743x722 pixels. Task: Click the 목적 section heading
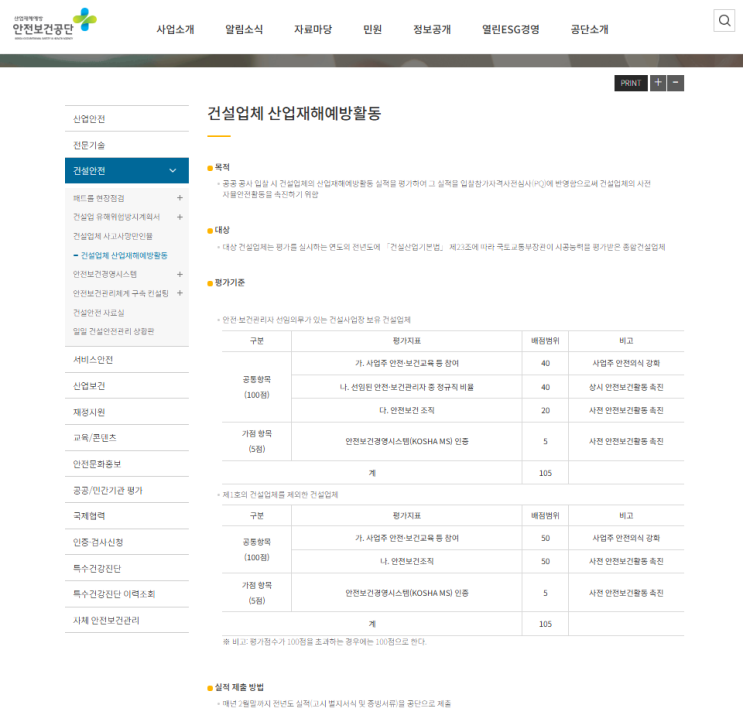(x=222, y=167)
